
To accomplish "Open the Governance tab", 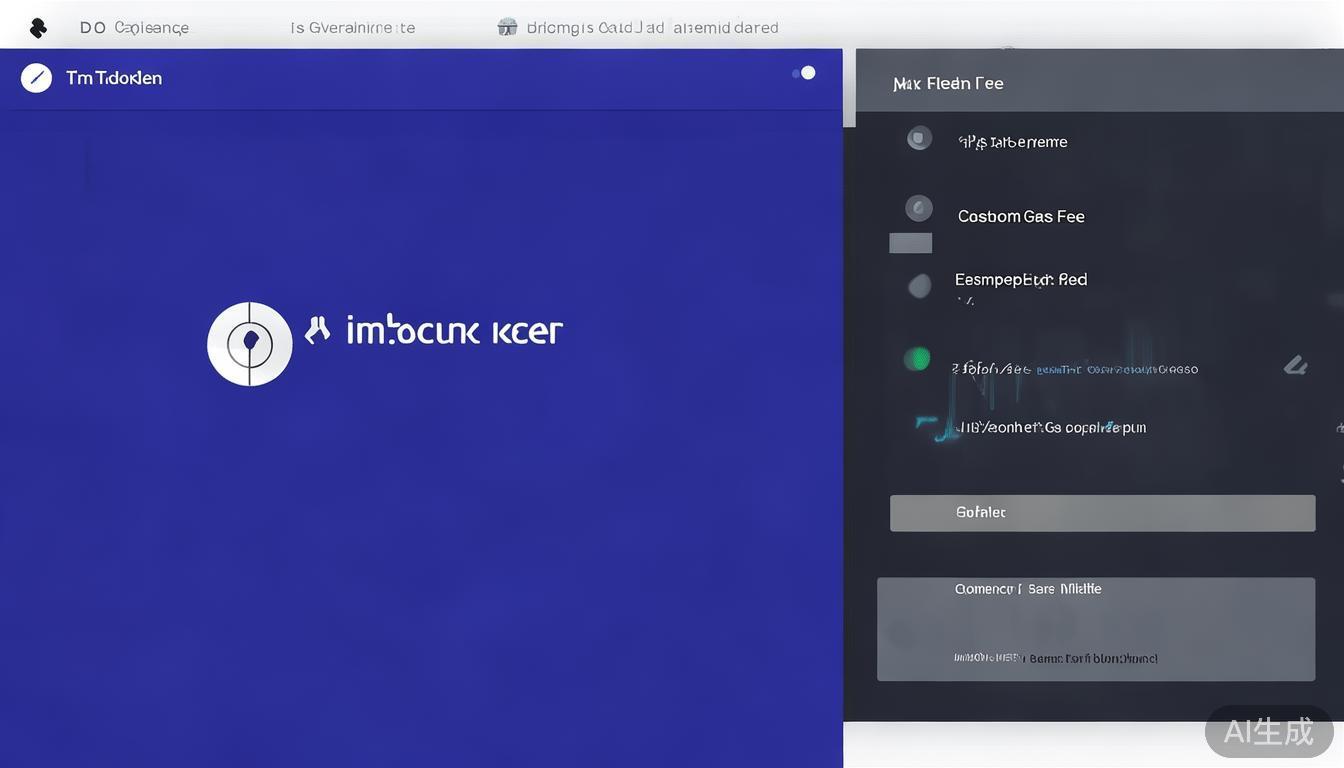I will point(352,27).
